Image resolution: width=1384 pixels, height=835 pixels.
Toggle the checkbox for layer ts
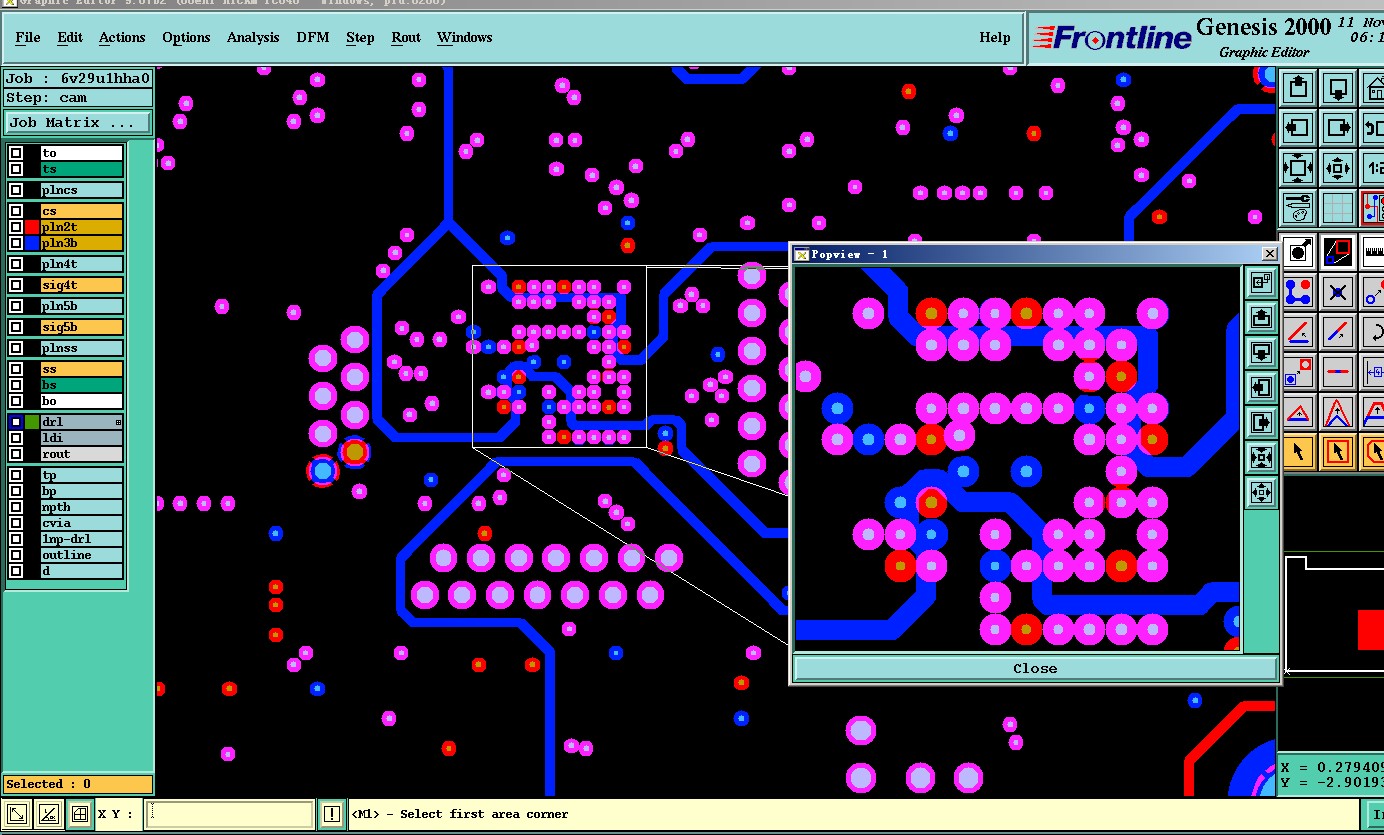[x=16, y=169]
